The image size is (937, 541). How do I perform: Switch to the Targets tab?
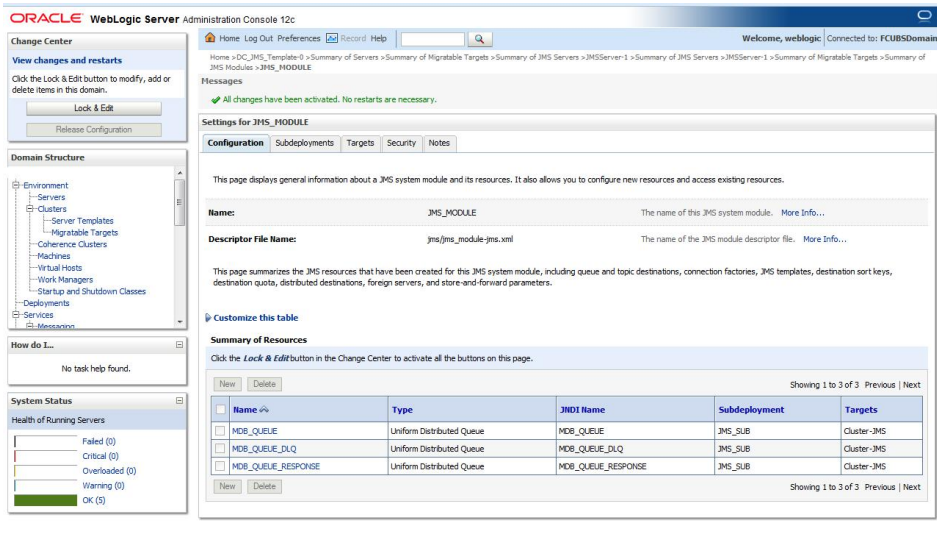pyautogui.click(x=360, y=143)
